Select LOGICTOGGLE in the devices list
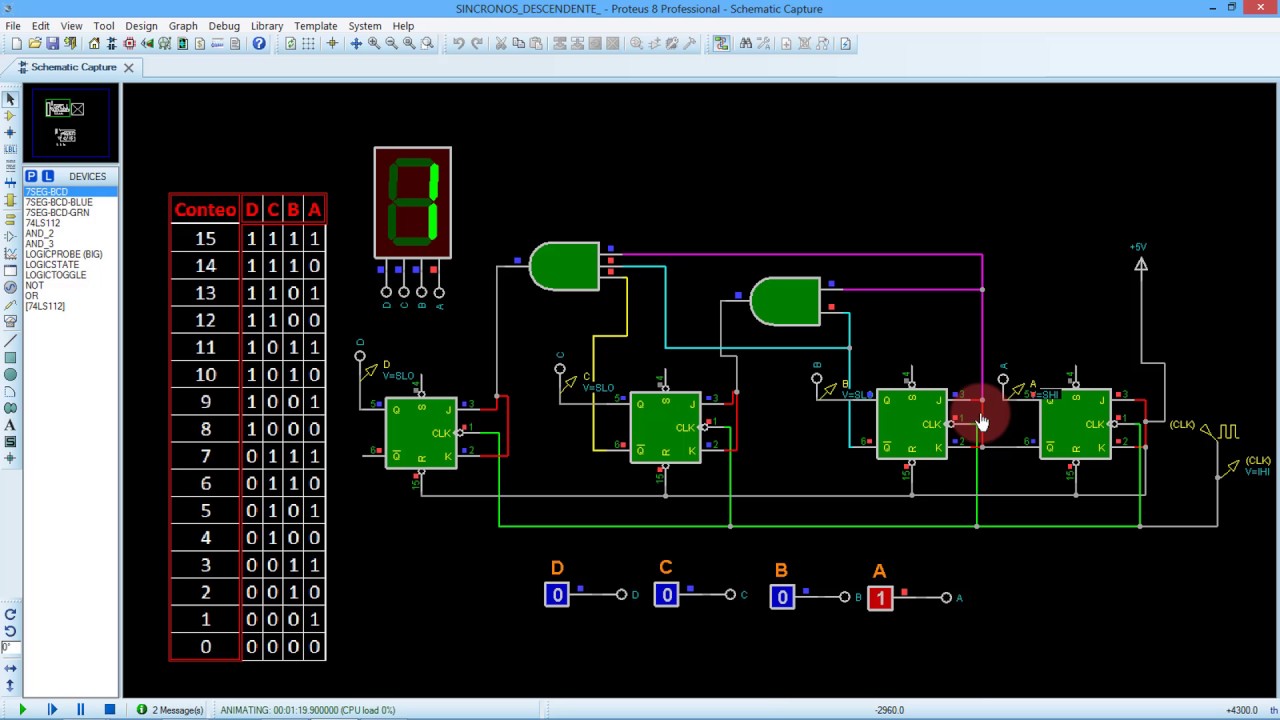 (x=56, y=275)
